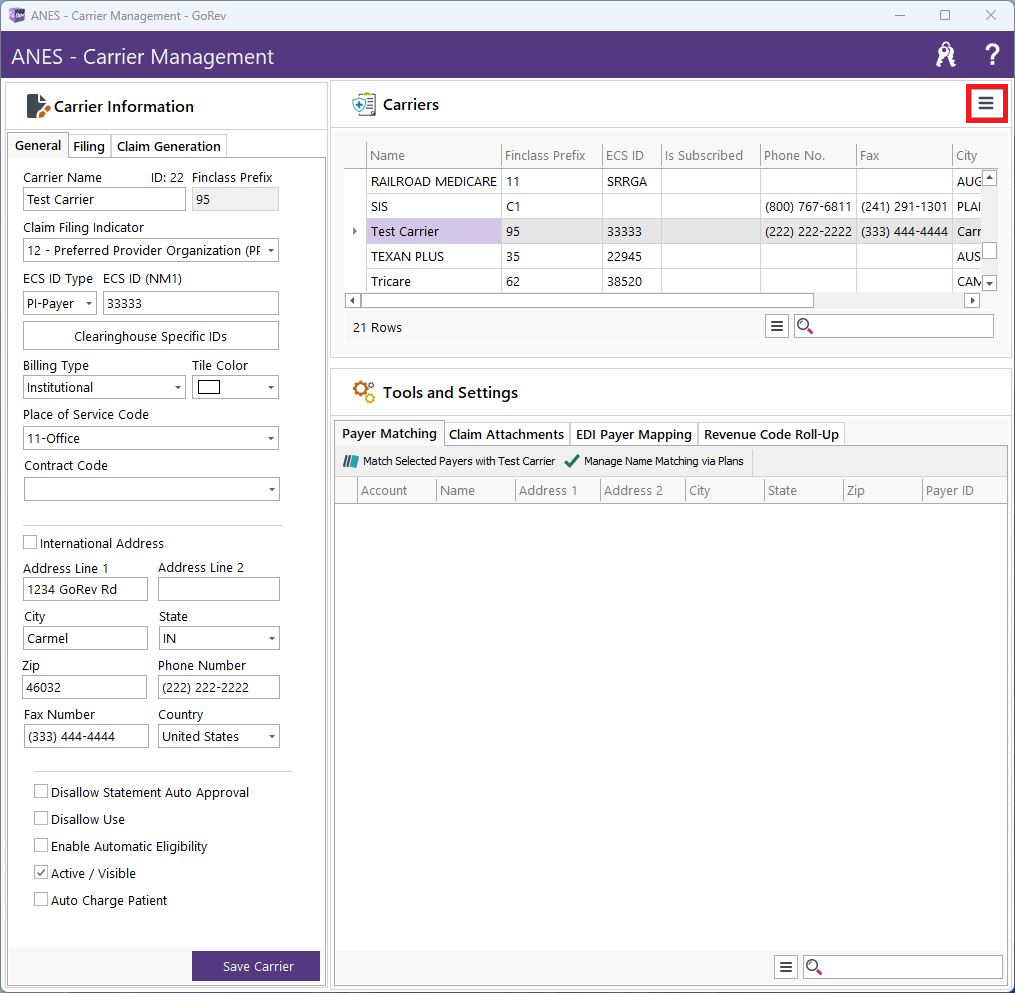Click carriers grid scroll right arrow
This screenshot has height=993, width=1015.
click(972, 300)
